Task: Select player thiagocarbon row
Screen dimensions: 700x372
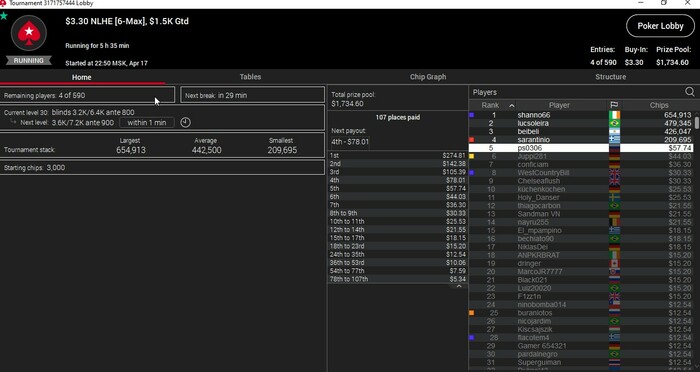Action: (x=581, y=205)
